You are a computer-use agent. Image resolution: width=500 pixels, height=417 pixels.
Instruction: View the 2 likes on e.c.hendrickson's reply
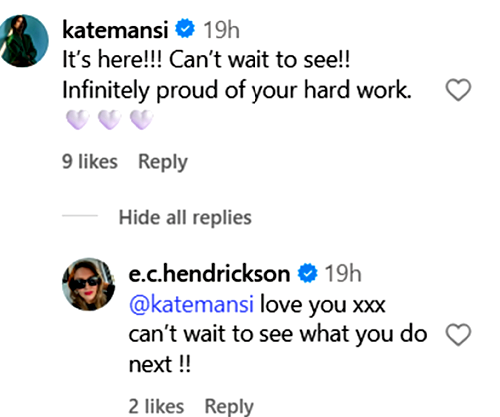pos(156,406)
